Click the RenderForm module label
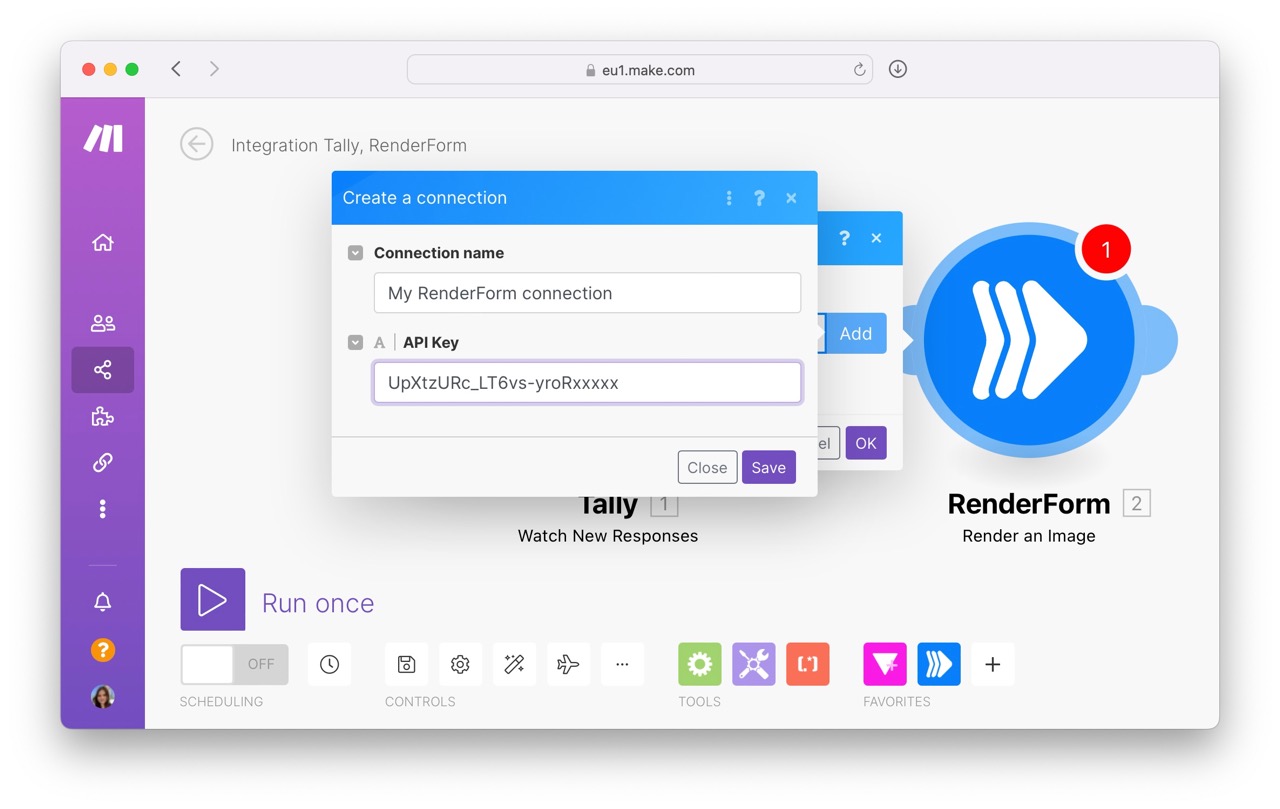 [x=1029, y=503]
